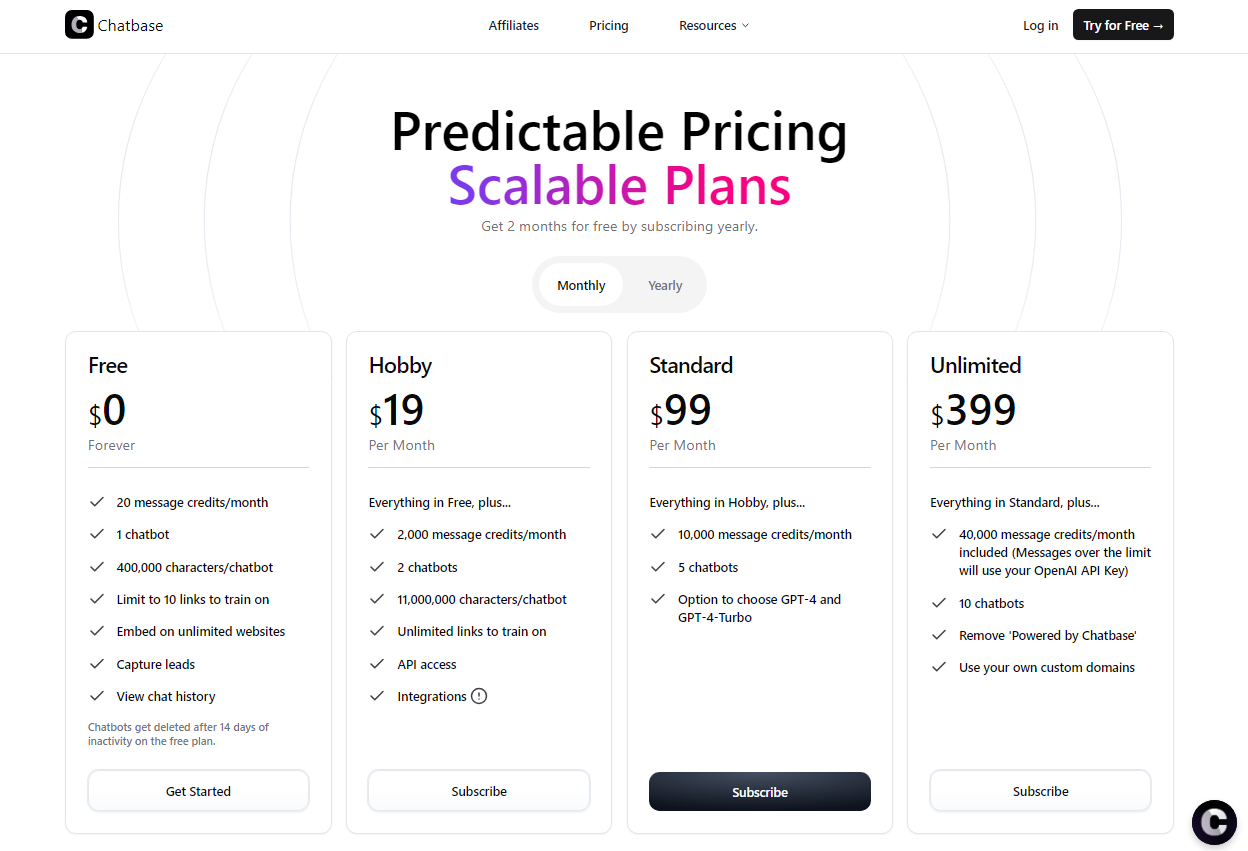The height and width of the screenshot is (851, 1248).
Task: Switch billing to Yearly
Action: (x=665, y=285)
